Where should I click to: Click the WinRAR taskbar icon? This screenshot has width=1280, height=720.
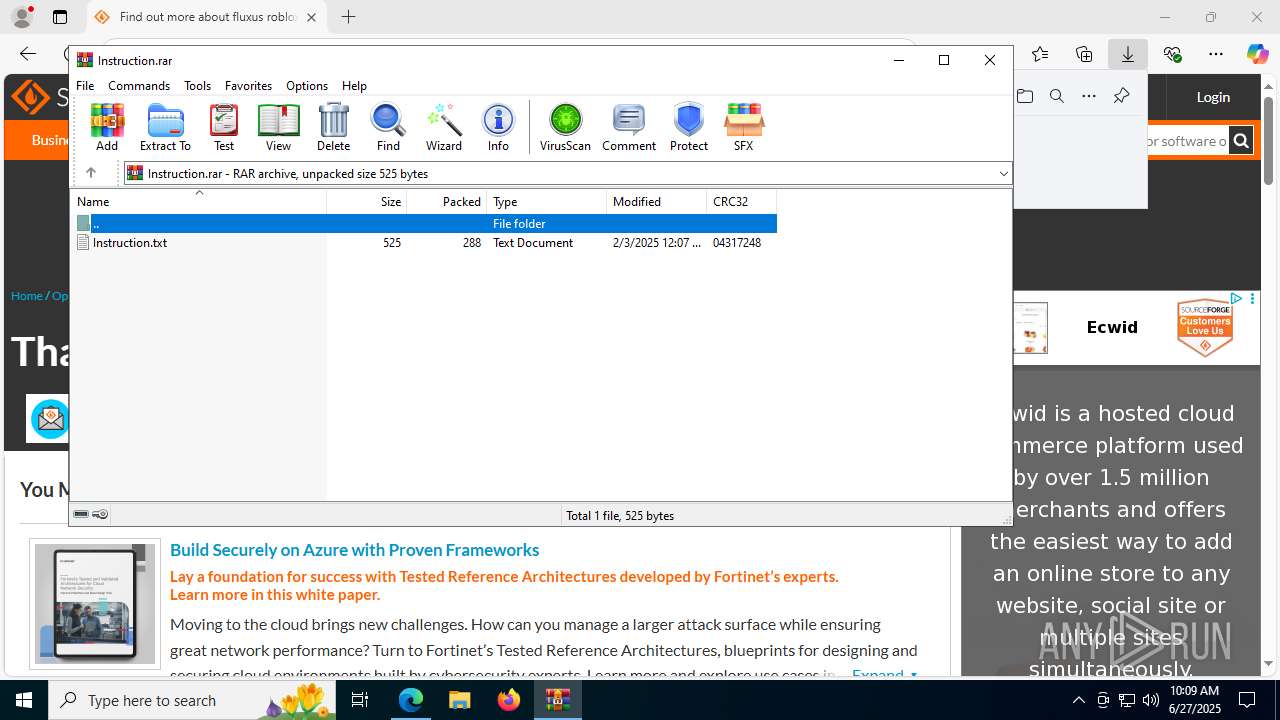(558, 700)
